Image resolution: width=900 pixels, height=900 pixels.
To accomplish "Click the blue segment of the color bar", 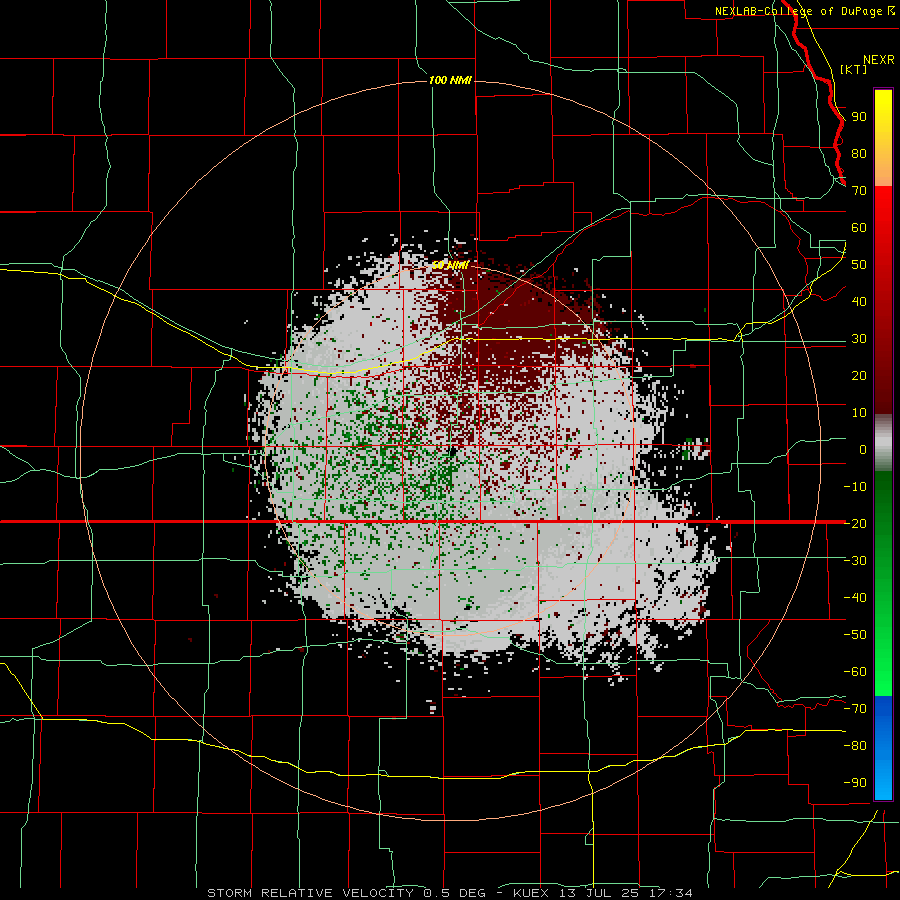I will coord(883,749).
